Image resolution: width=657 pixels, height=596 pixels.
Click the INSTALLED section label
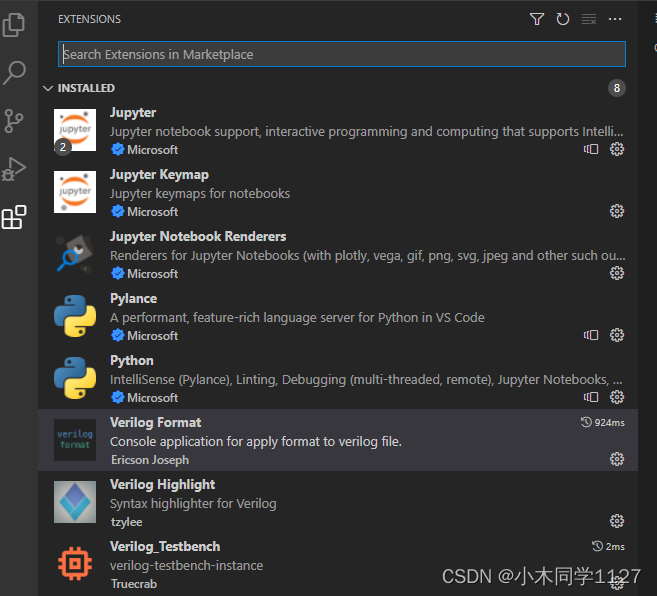(86, 88)
